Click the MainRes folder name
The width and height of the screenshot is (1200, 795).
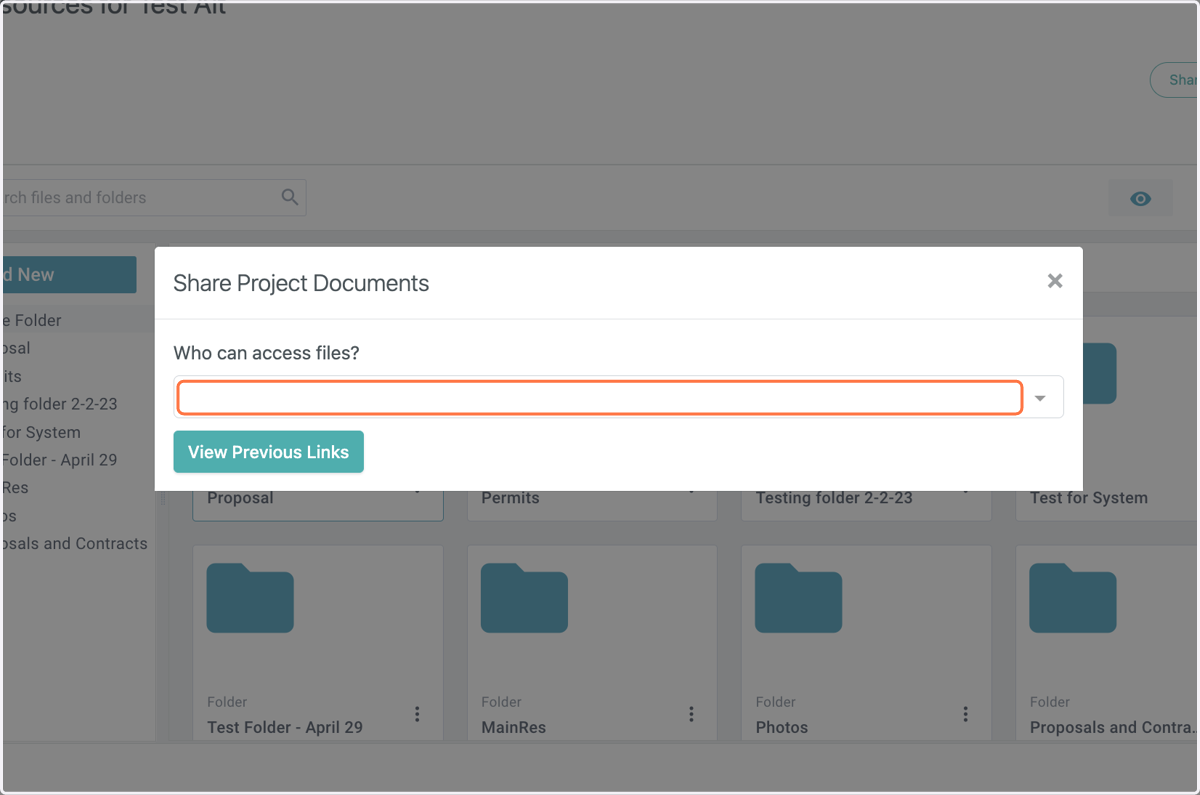click(513, 727)
